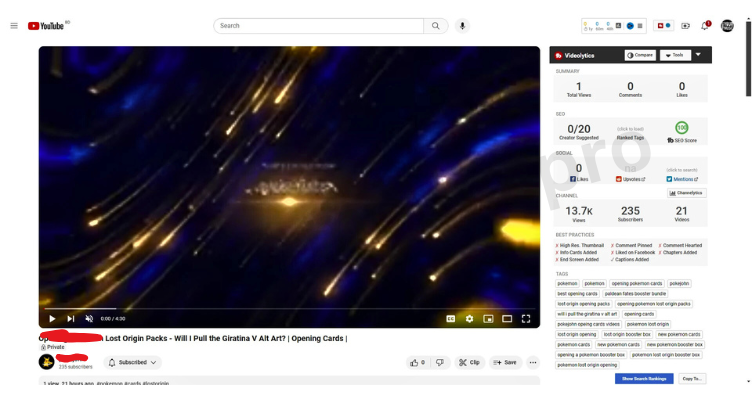Click the video progress bar

[x=289, y=308]
